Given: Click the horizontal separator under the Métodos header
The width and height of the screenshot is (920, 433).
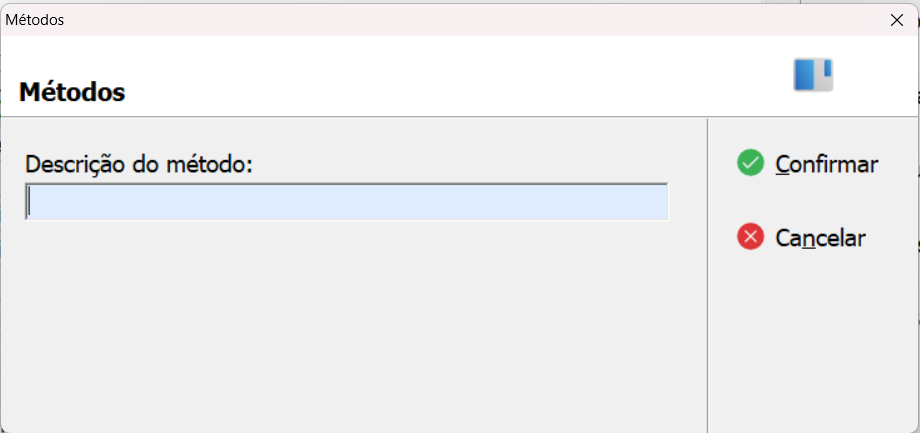Looking at the screenshot, I should pyautogui.click(x=460, y=117).
